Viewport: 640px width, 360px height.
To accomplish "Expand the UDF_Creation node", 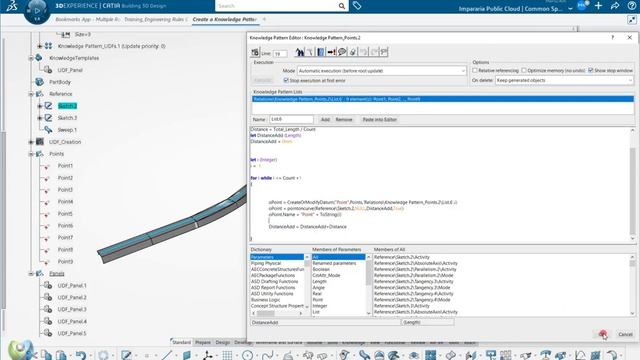I will click(x=31, y=142).
